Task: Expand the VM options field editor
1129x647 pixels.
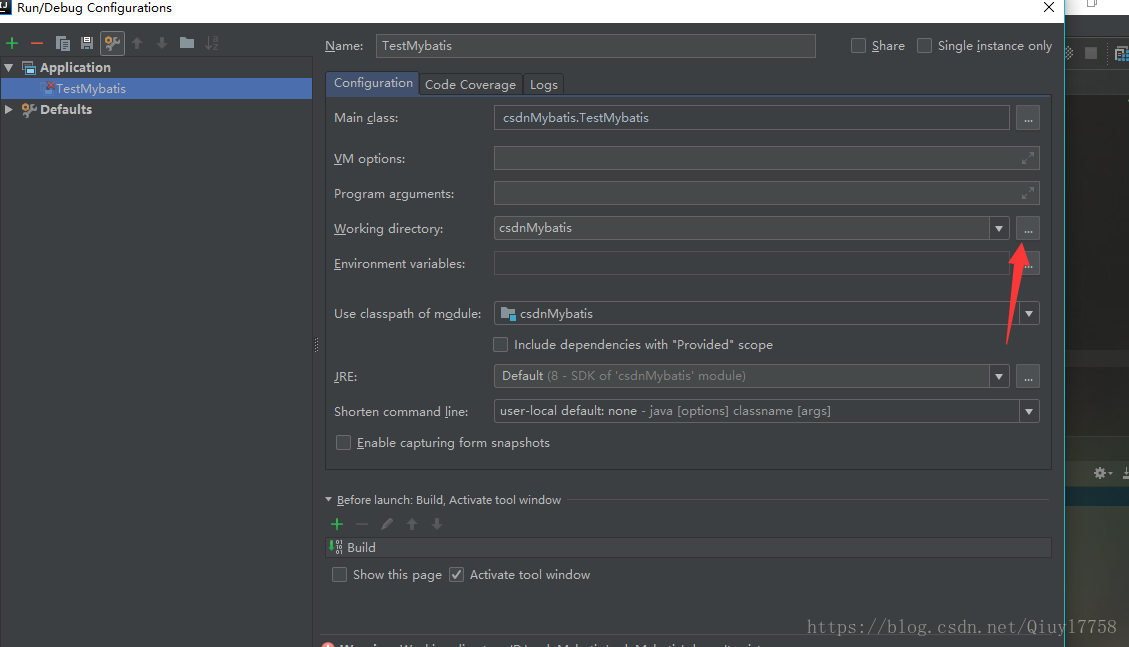Action: 1027,158
